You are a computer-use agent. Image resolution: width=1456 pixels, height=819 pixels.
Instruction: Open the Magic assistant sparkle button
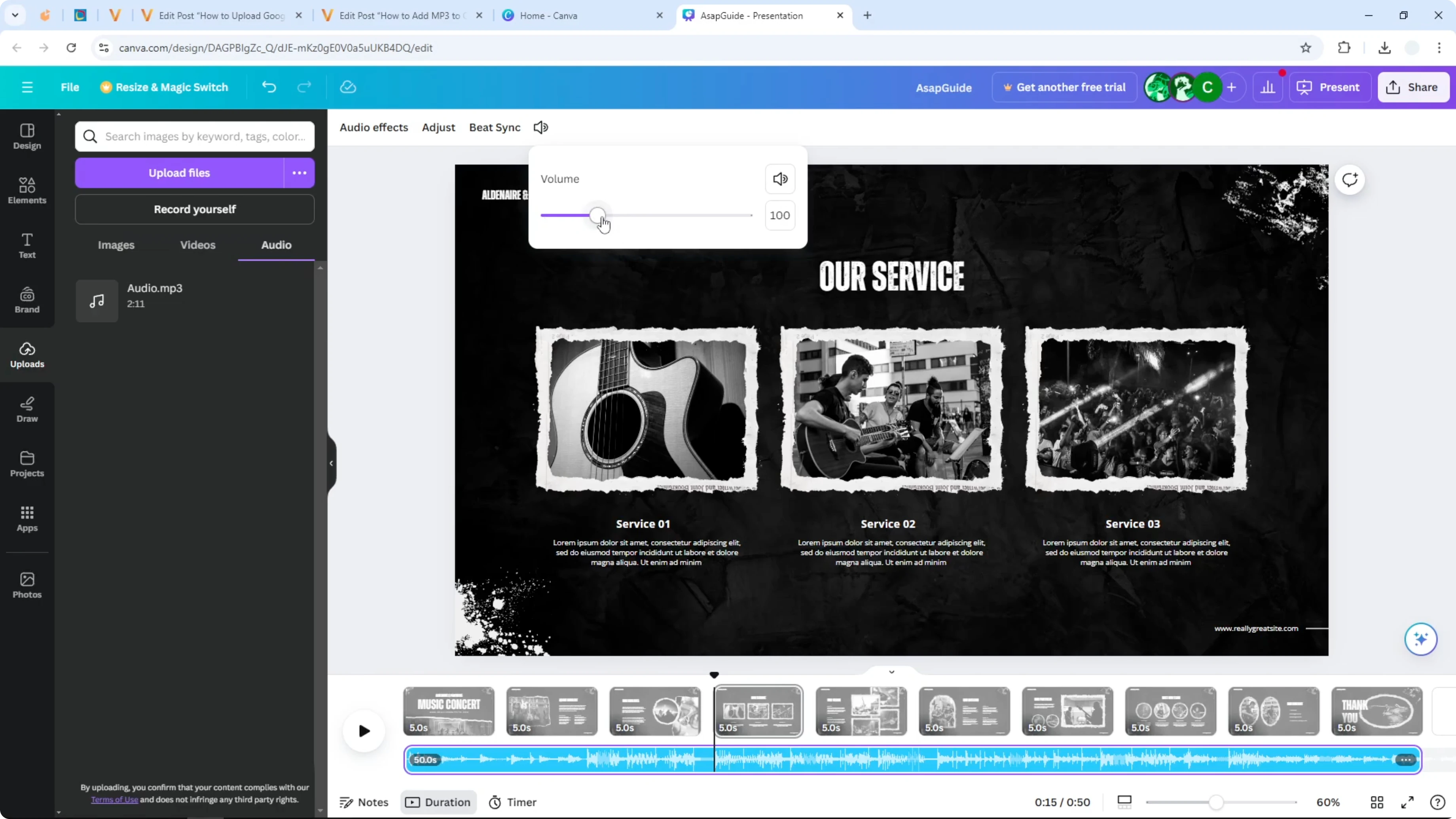pyautogui.click(x=1420, y=639)
